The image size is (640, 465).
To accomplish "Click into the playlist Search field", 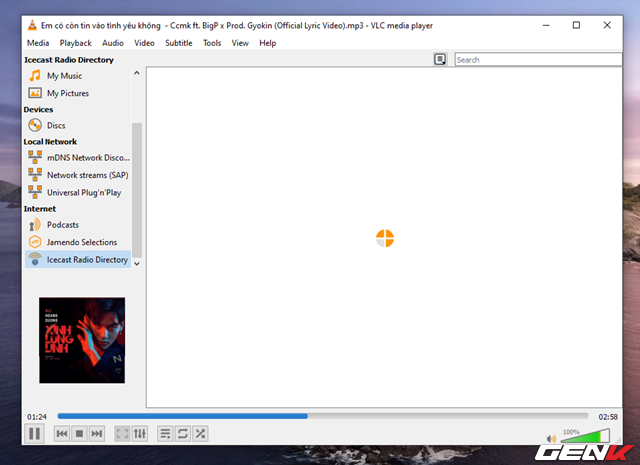I will point(538,60).
